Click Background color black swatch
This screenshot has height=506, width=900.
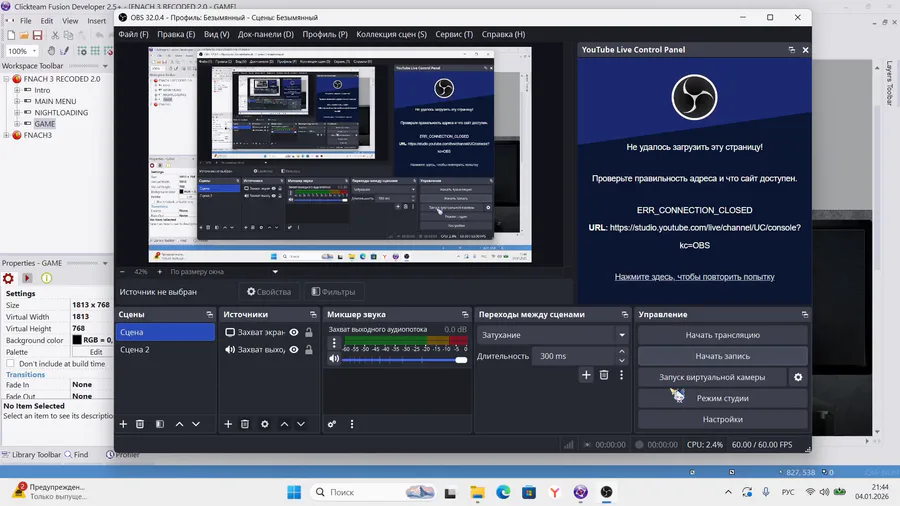[77, 340]
